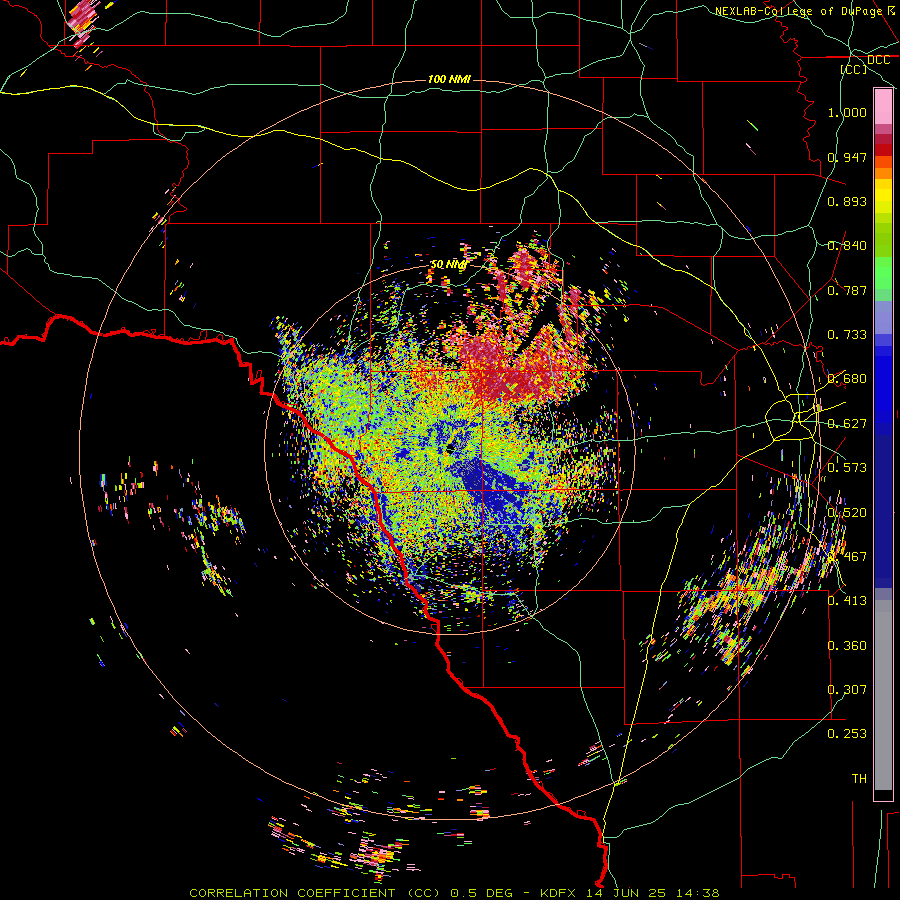Click the [CC] legend unit label
The width and height of the screenshot is (900, 900).
pyautogui.click(x=854, y=69)
